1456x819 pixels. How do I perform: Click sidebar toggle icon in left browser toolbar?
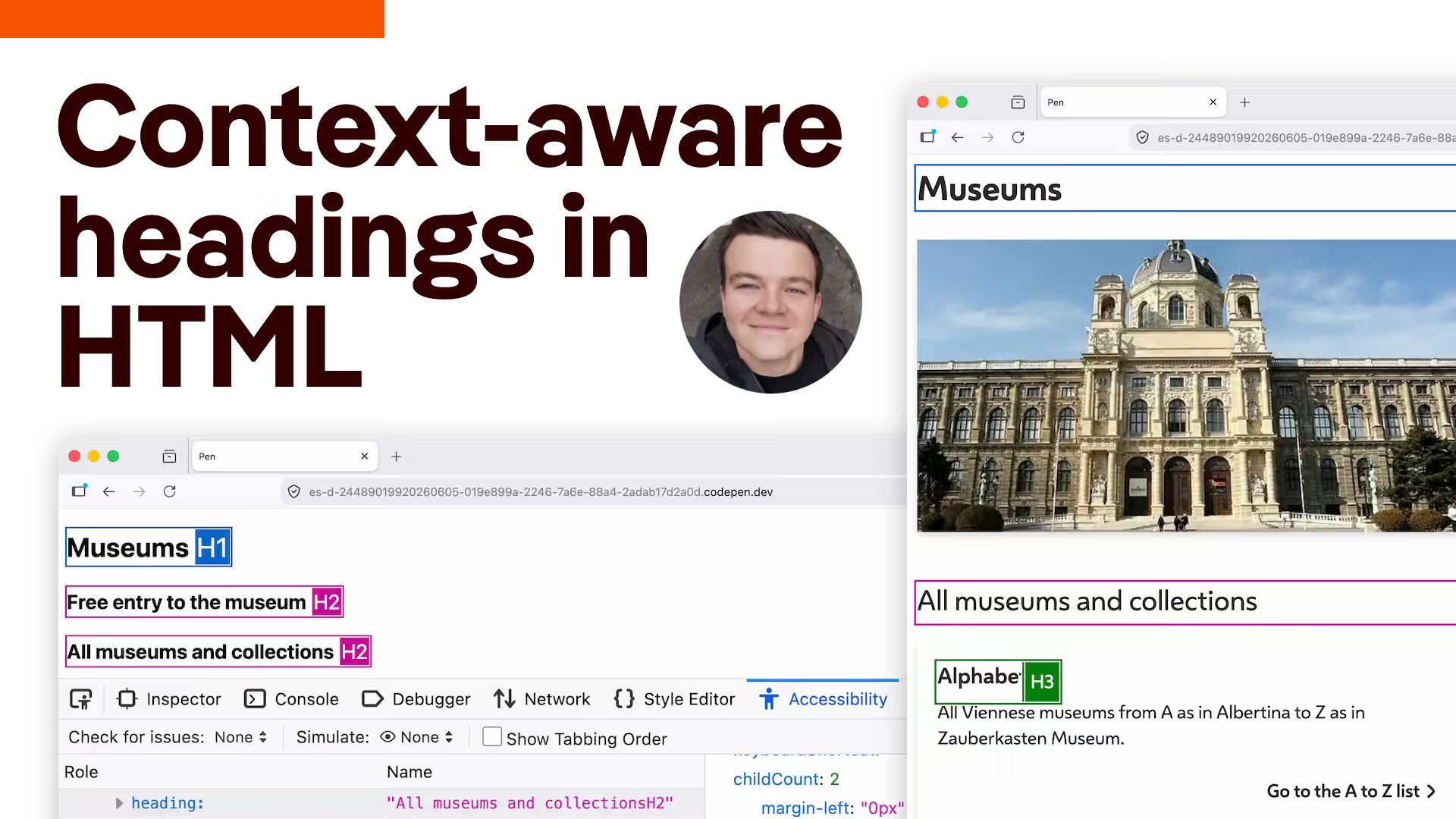79,491
